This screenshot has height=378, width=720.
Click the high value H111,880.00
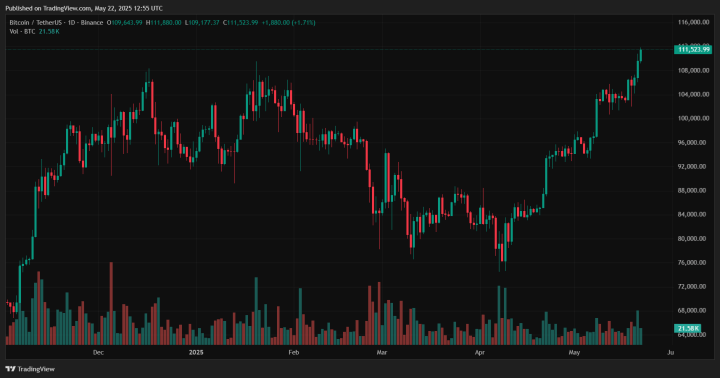(163, 23)
